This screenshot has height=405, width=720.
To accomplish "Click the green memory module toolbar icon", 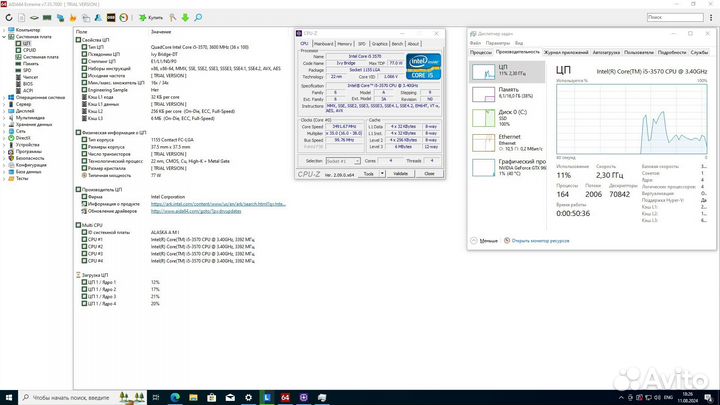I will click(47, 17).
